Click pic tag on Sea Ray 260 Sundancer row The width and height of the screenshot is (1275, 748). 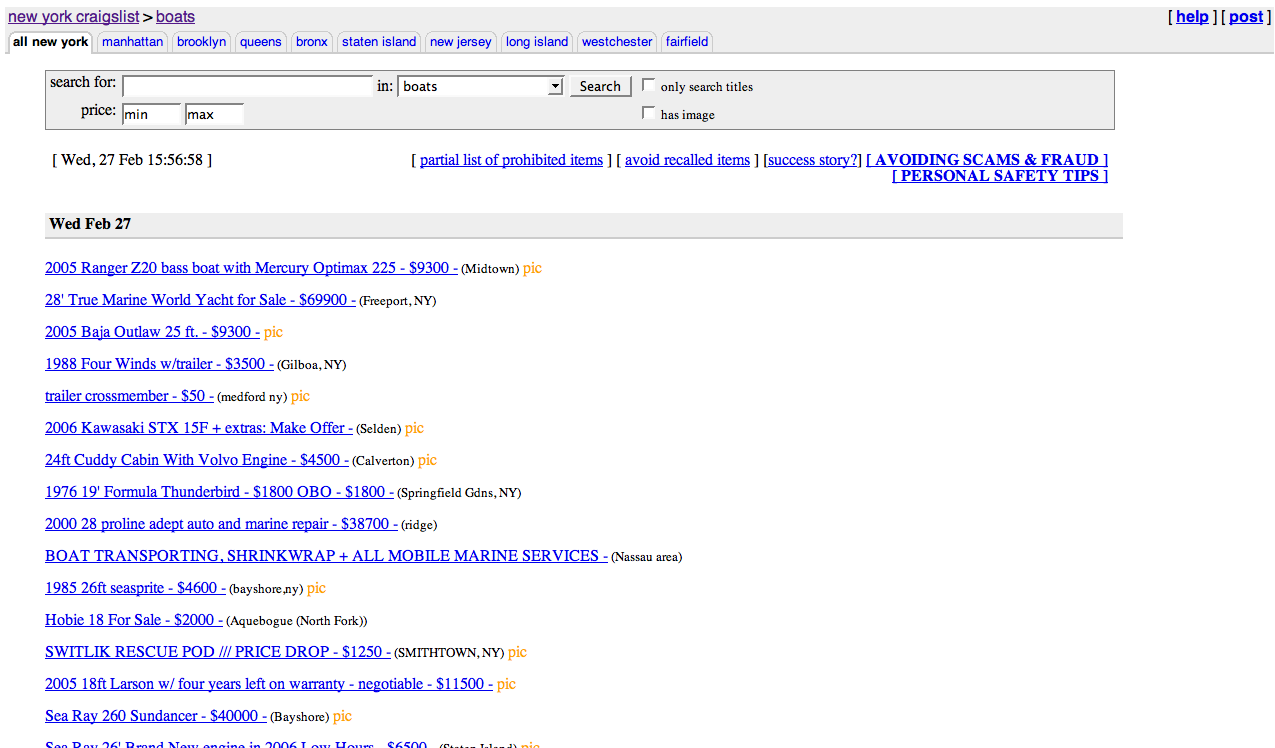click(342, 716)
